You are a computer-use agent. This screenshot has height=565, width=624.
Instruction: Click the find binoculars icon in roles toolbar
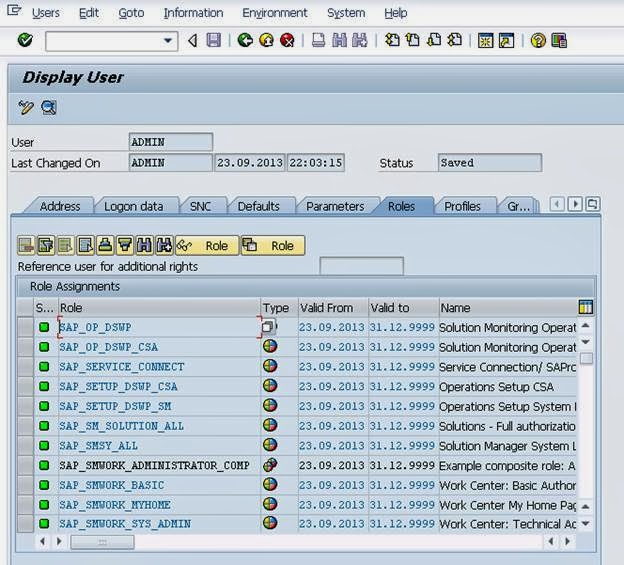tap(144, 245)
